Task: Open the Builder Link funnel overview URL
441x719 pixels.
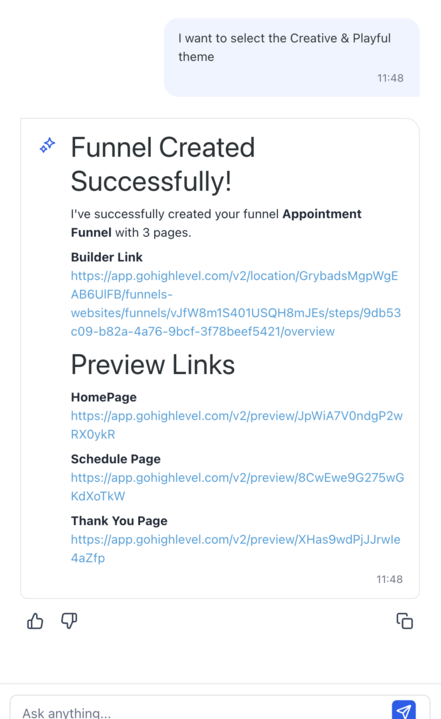Action: 236,304
